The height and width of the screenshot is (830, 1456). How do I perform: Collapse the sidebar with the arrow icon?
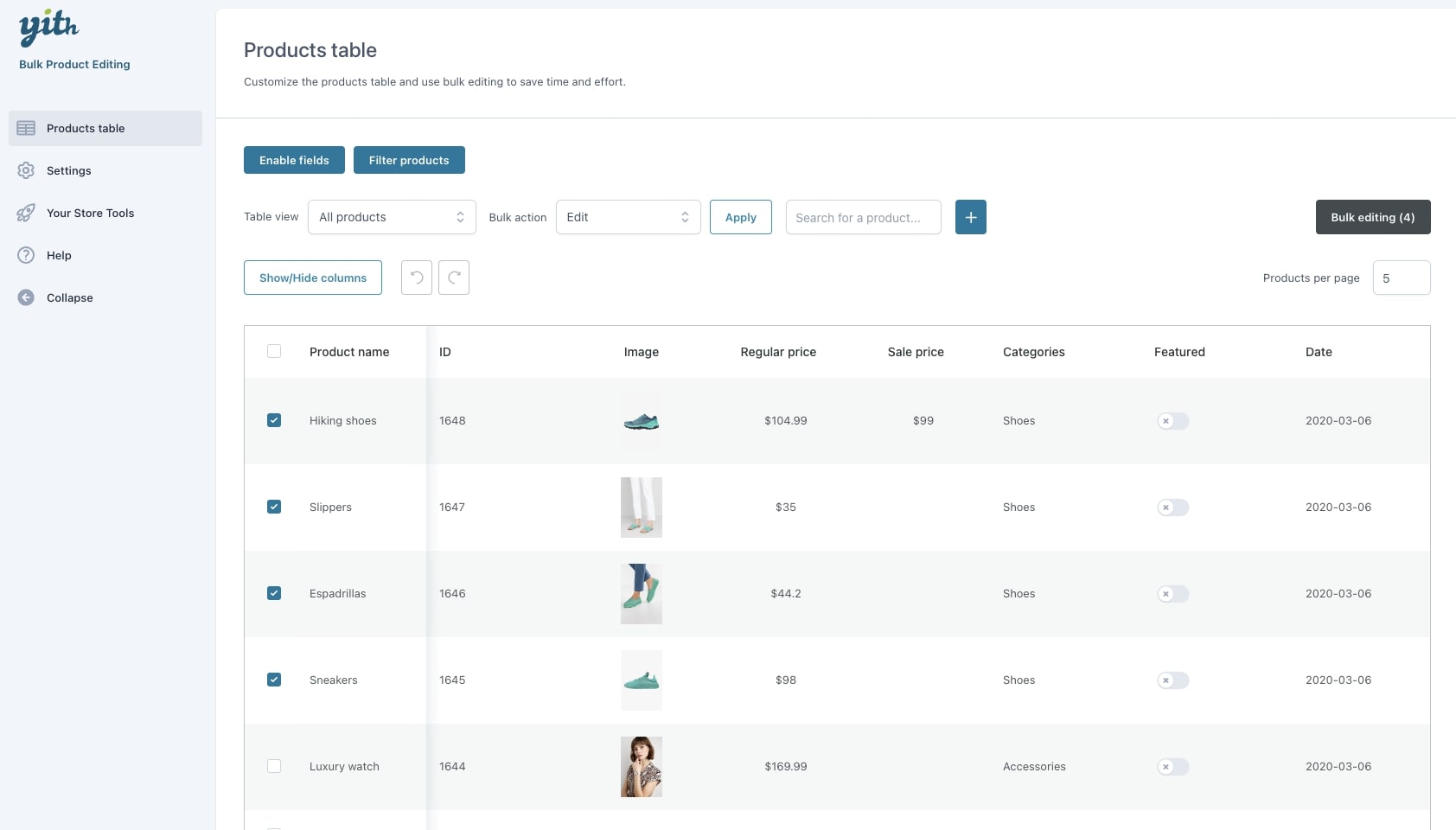(26, 297)
